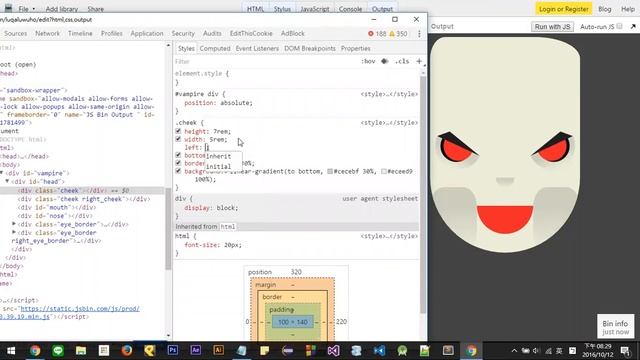Open the #eceed9 color swatch

click(384, 171)
